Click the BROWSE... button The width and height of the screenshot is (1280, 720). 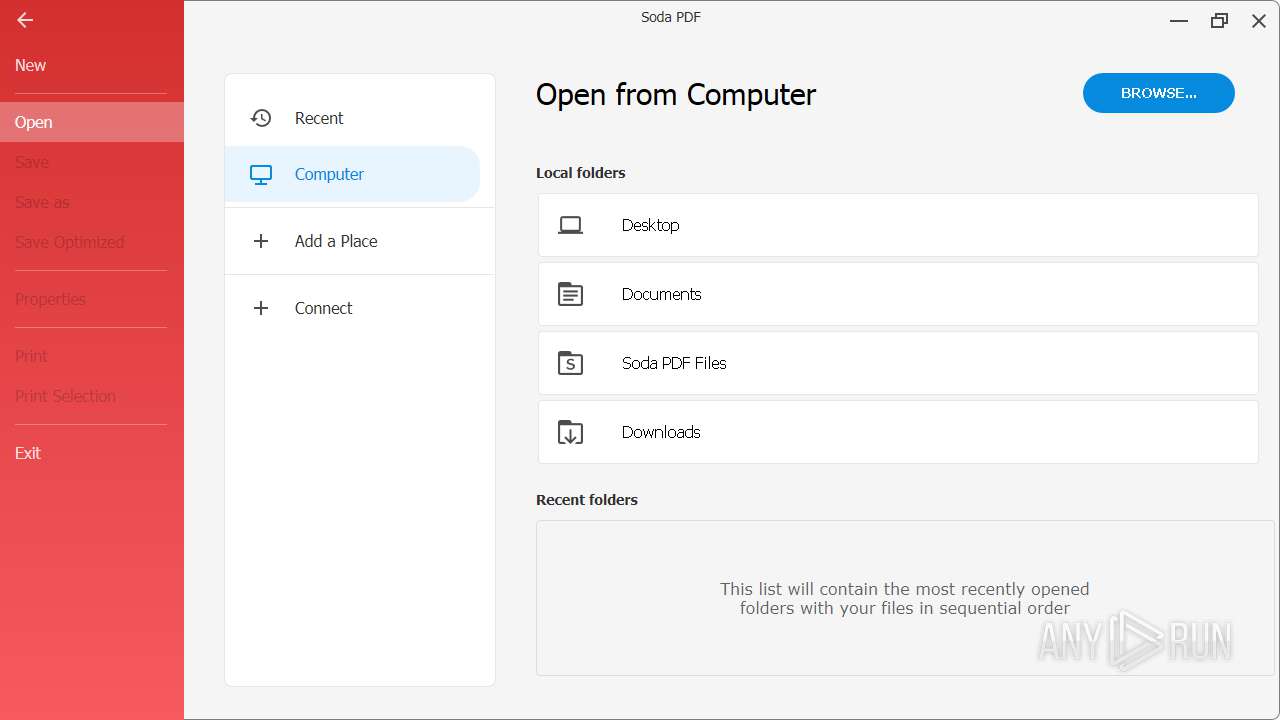1159,93
